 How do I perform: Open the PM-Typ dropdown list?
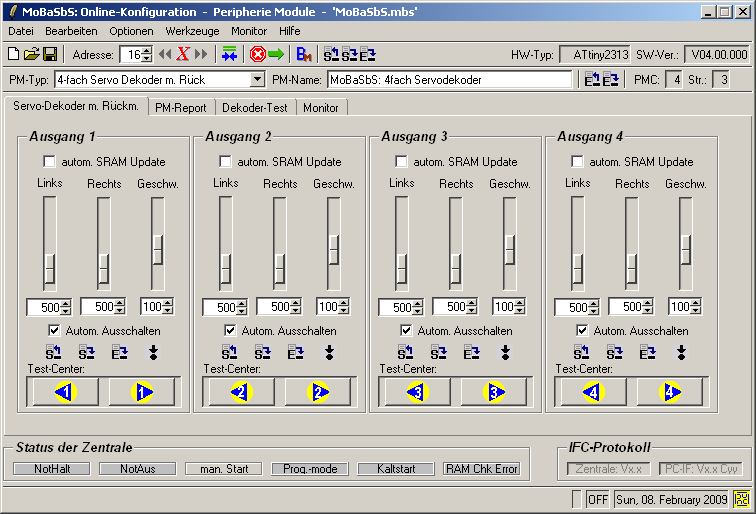coord(257,79)
